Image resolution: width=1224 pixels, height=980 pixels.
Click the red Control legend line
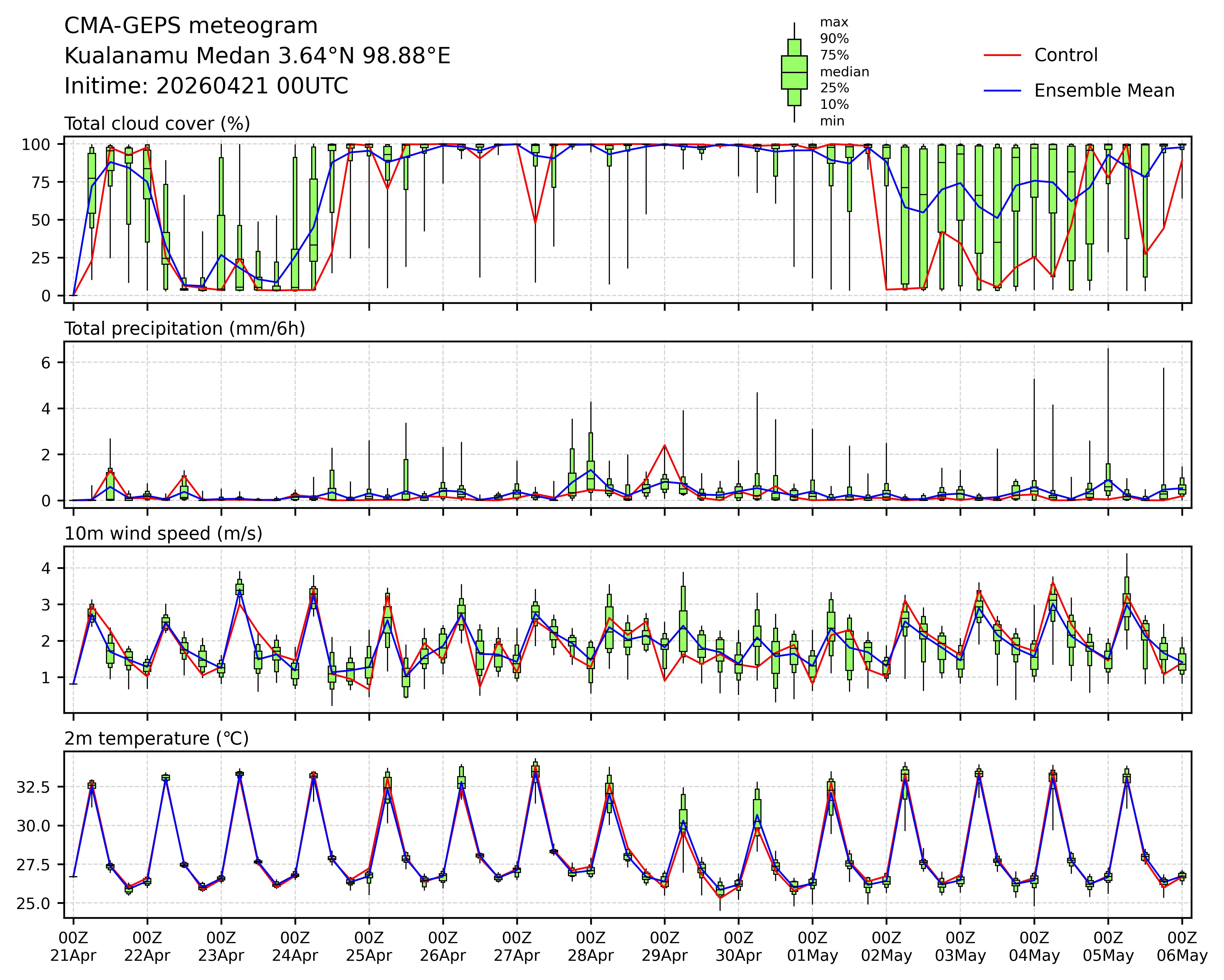pos(1002,55)
